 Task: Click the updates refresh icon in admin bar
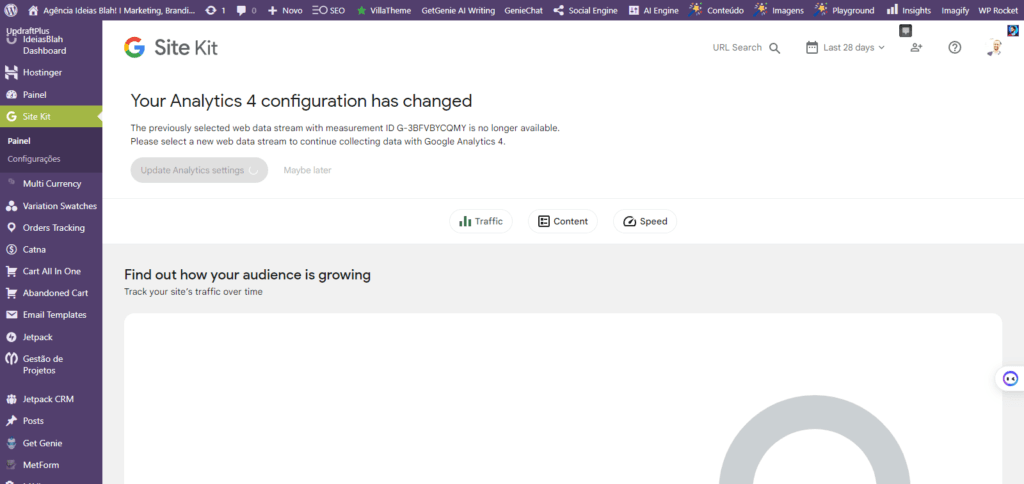point(210,10)
